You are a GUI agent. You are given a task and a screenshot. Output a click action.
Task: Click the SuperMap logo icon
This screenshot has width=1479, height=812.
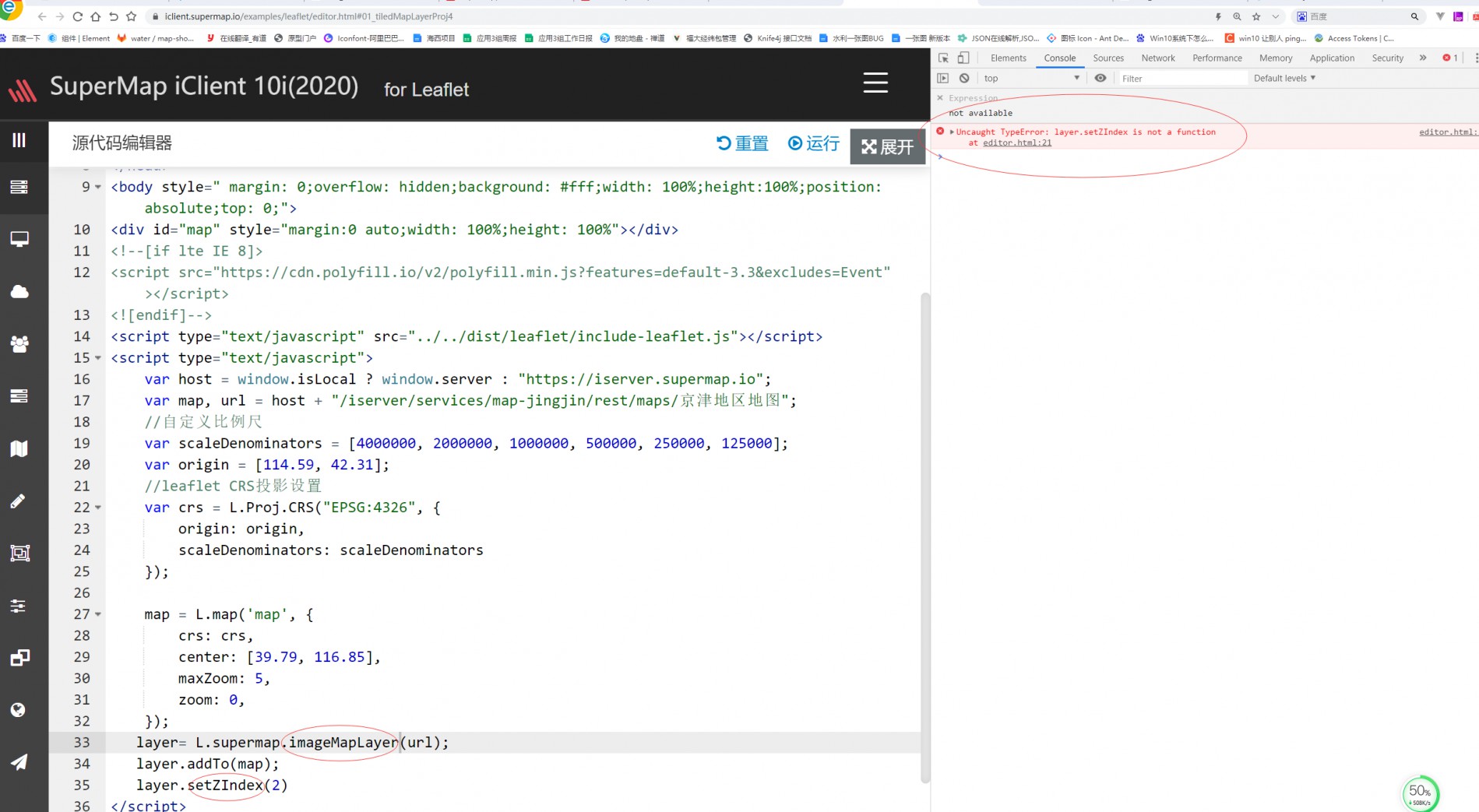(23, 91)
